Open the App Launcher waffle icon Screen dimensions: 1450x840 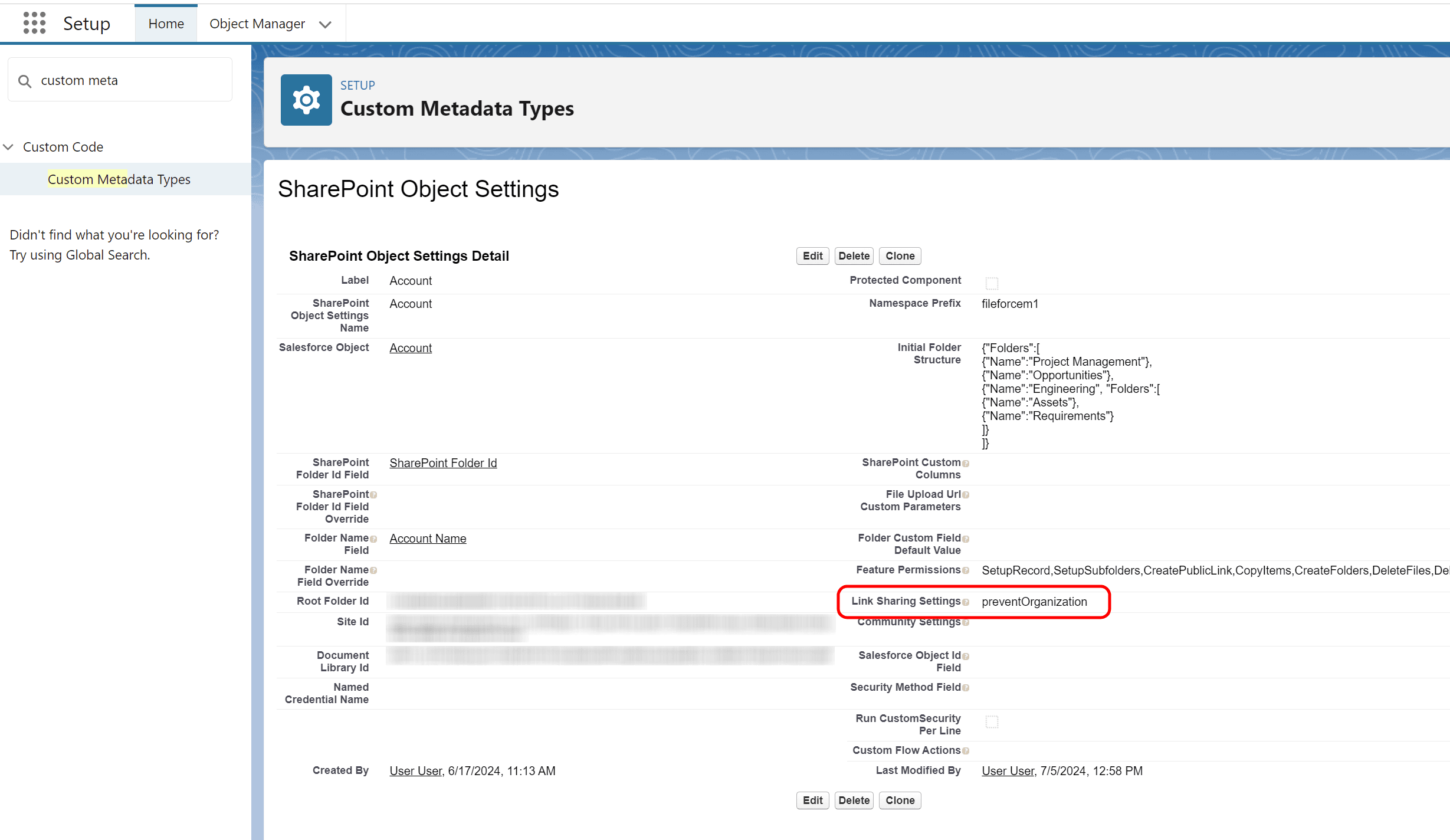tap(35, 23)
